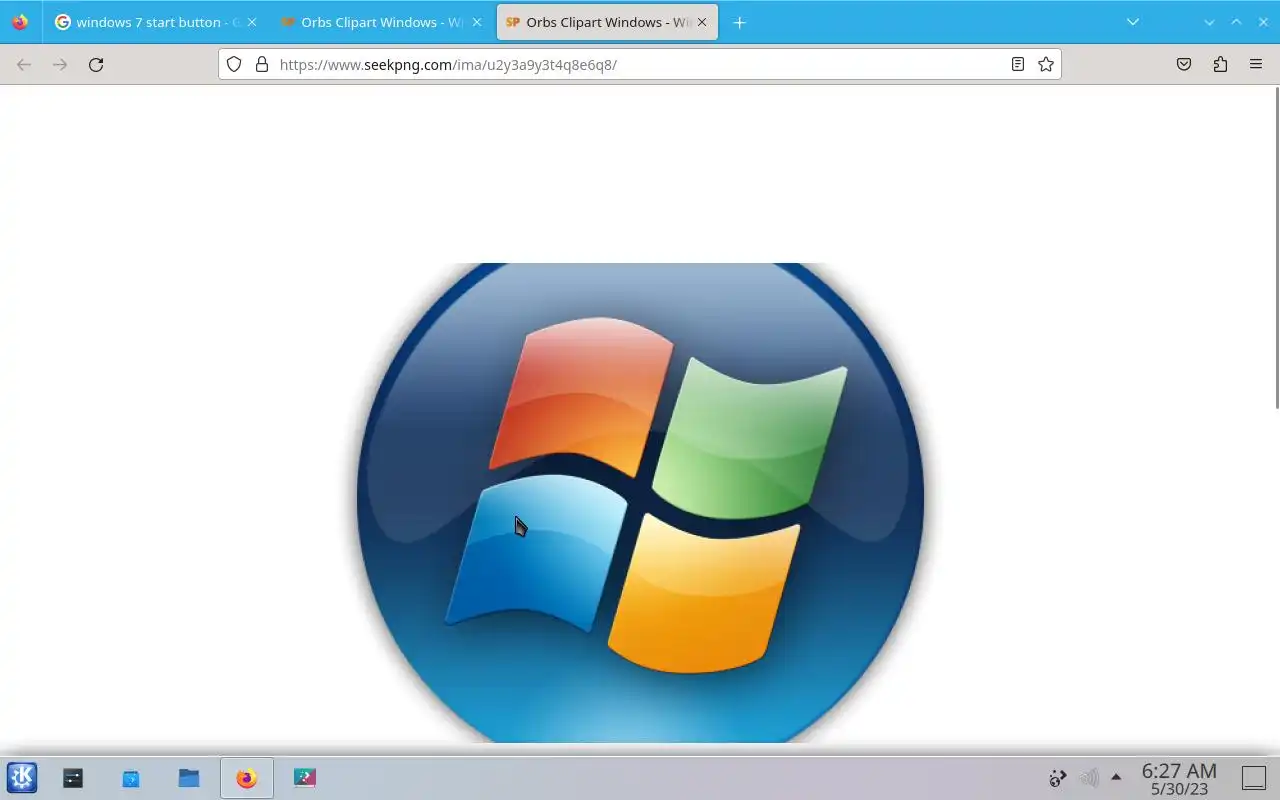Screen dimensions: 1280x800
Task: Click the audio volume tray icon
Action: [x=1089, y=777]
